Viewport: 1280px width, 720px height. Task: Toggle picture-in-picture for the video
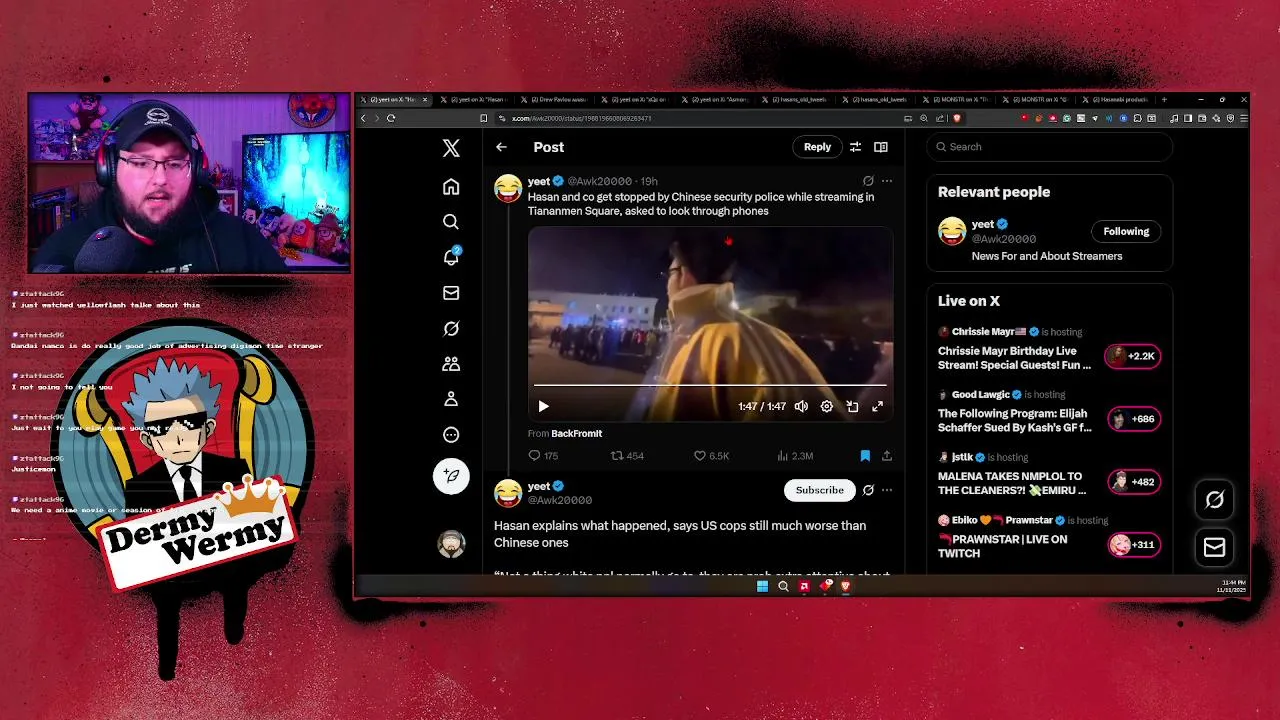852,406
